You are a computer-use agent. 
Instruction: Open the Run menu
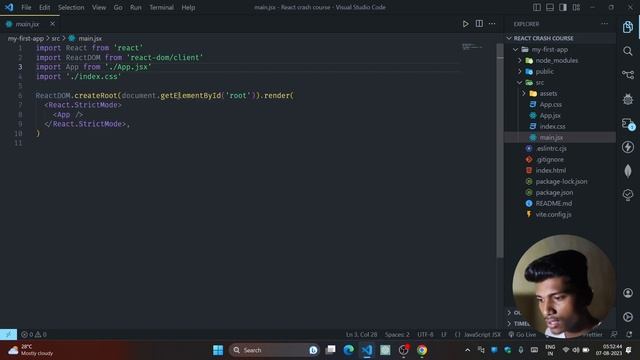coord(136,7)
